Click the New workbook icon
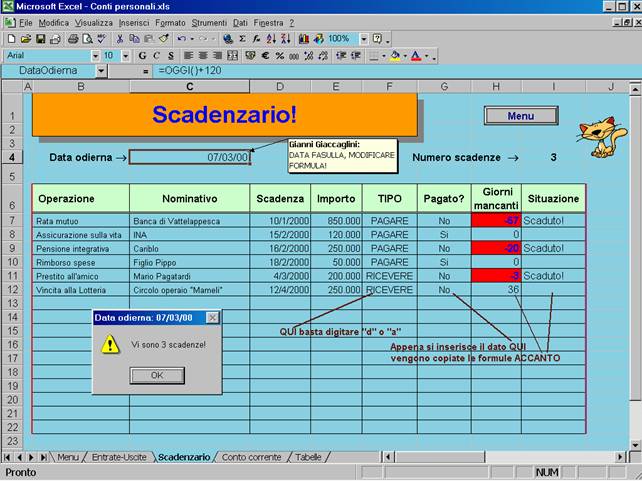The height and width of the screenshot is (481, 642). coord(11,39)
